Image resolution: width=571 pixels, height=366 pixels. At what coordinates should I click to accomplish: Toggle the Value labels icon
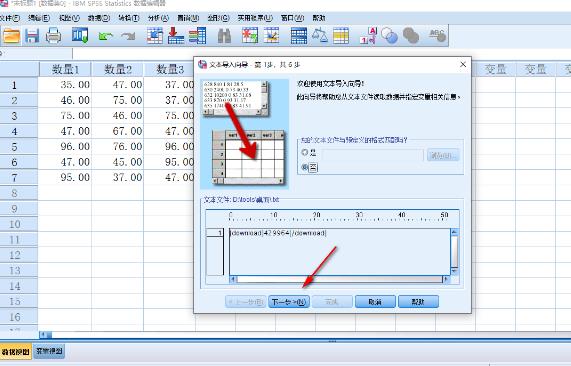point(368,36)
